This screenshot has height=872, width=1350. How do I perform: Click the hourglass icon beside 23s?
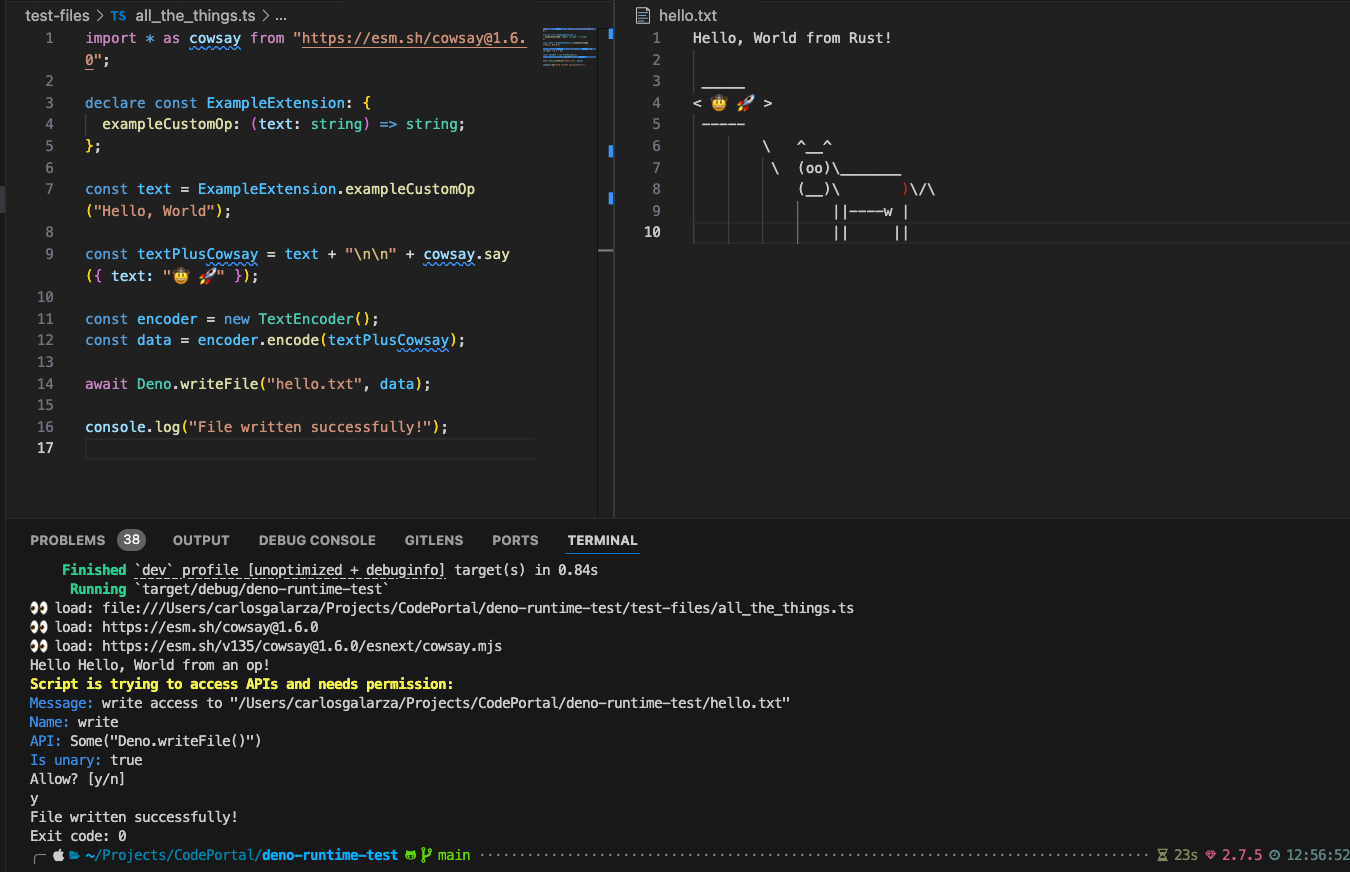click(1162, 856)
